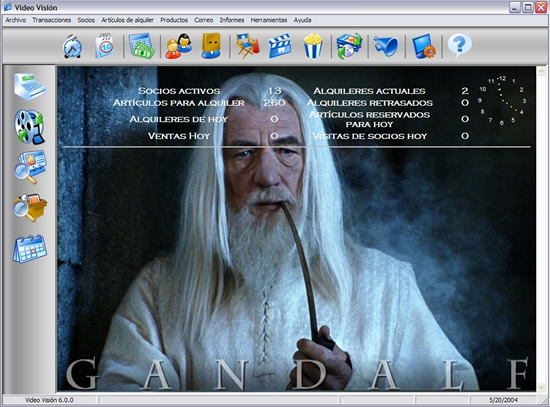Open the Archivo menu
The image size is (550, 407).
tap(16, 20)
